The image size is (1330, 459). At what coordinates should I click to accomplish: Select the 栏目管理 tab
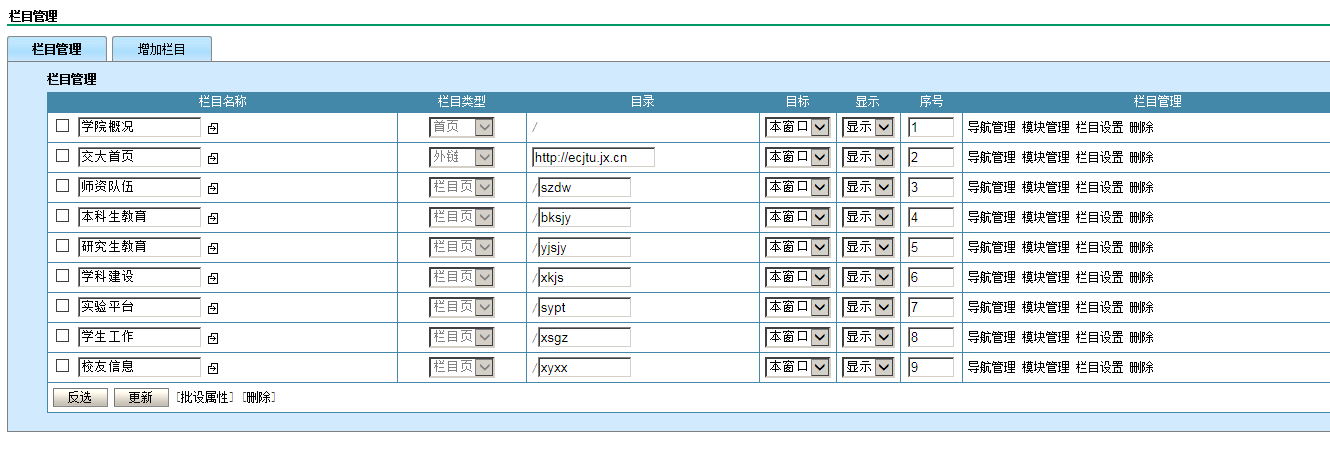click(56, 49)
